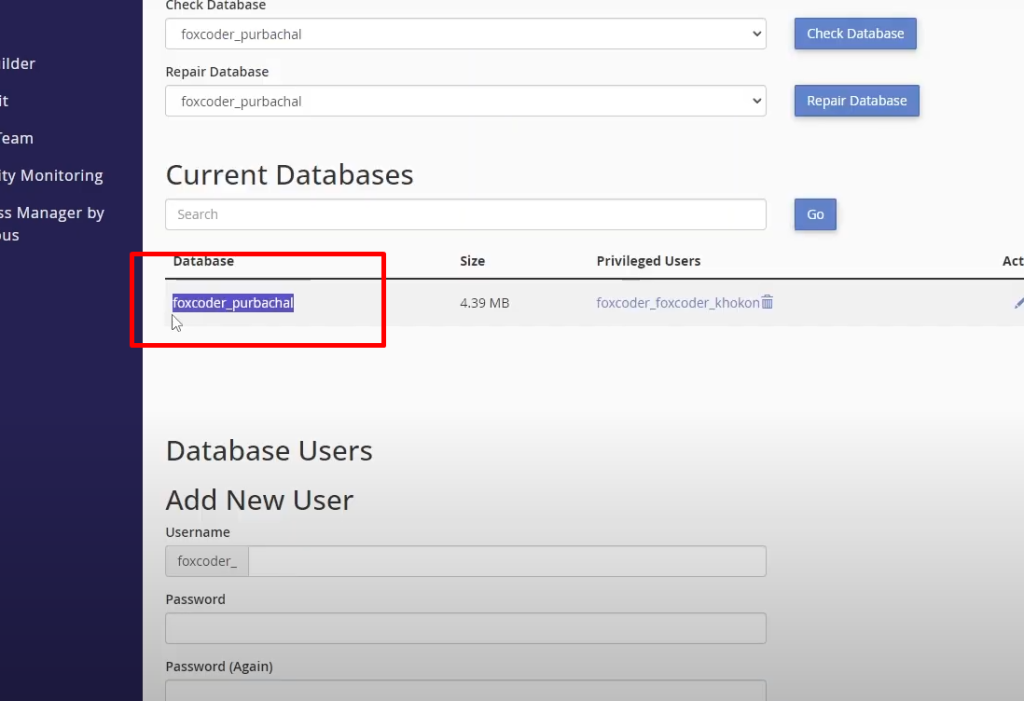Open the Builder item in the sidebar
This screenshot has width=1024, height=701.
18,64
